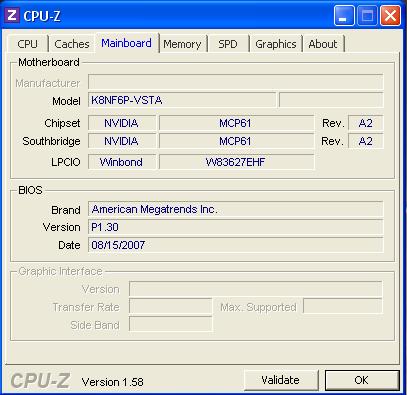Select the Chipset vendor NVIDIA field
The image size is (407, 395).
pyautogui.click(x=122, y=123)
